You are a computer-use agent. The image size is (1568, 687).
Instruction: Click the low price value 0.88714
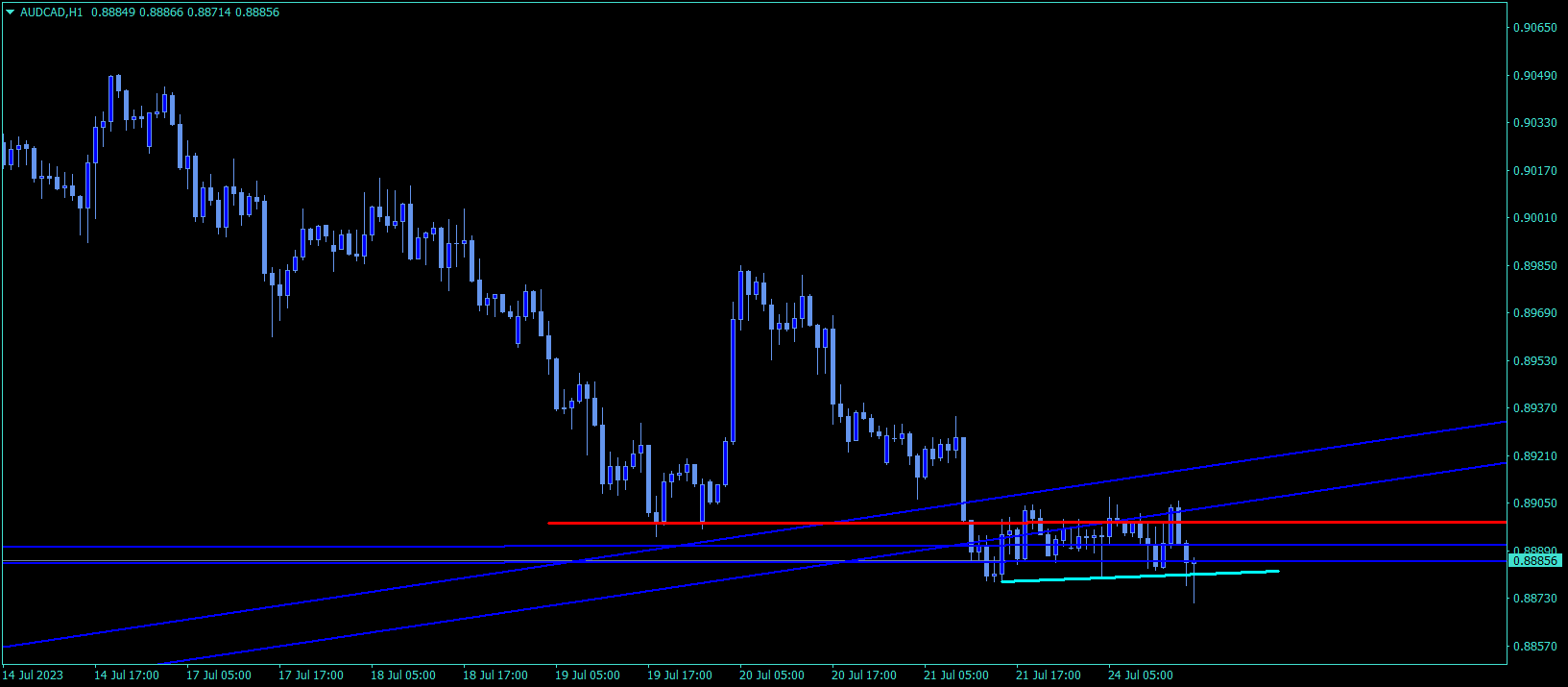(210, 12)
